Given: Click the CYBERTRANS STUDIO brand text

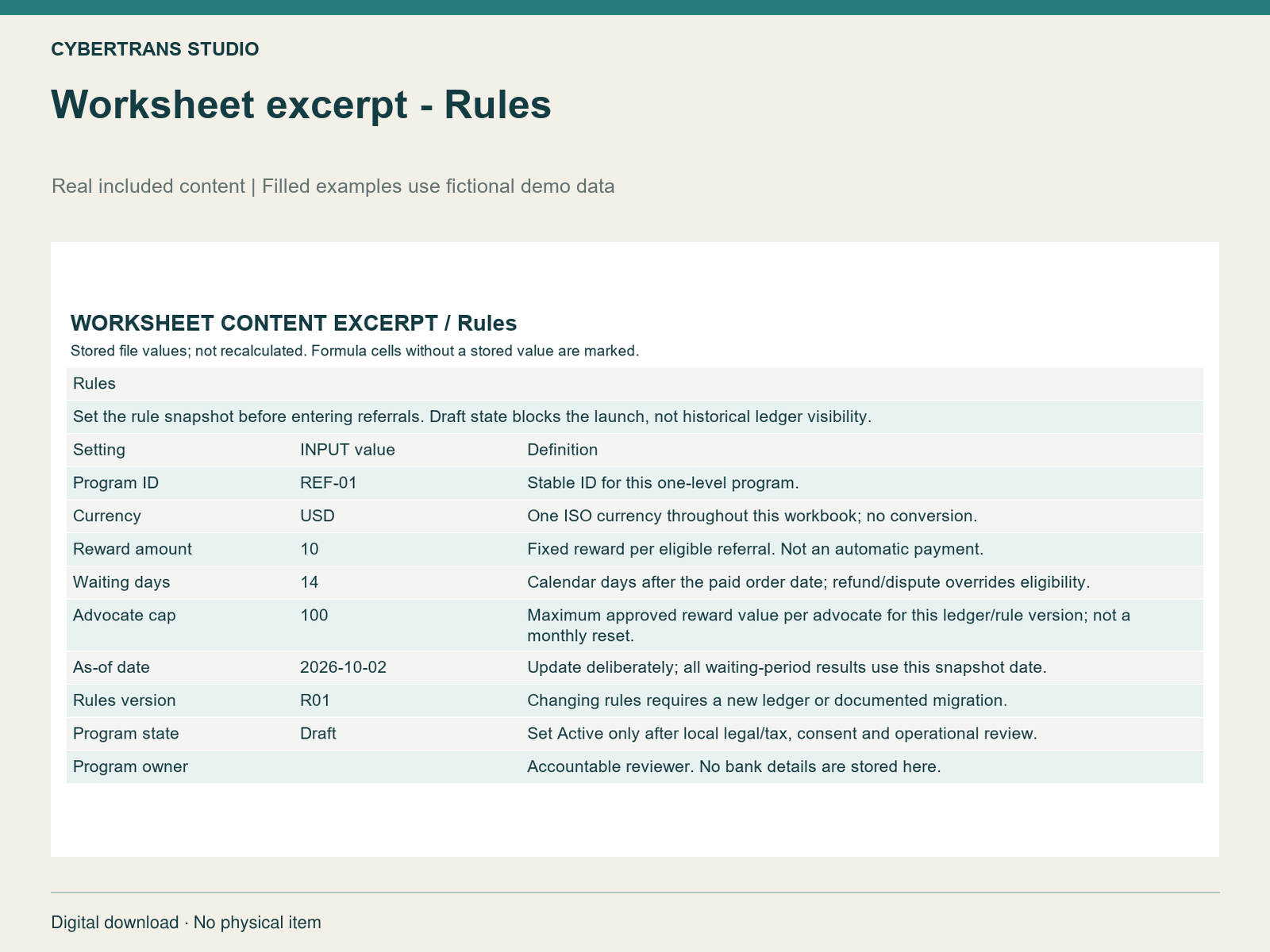Looking at the screenshot, I should pos(155,49).
